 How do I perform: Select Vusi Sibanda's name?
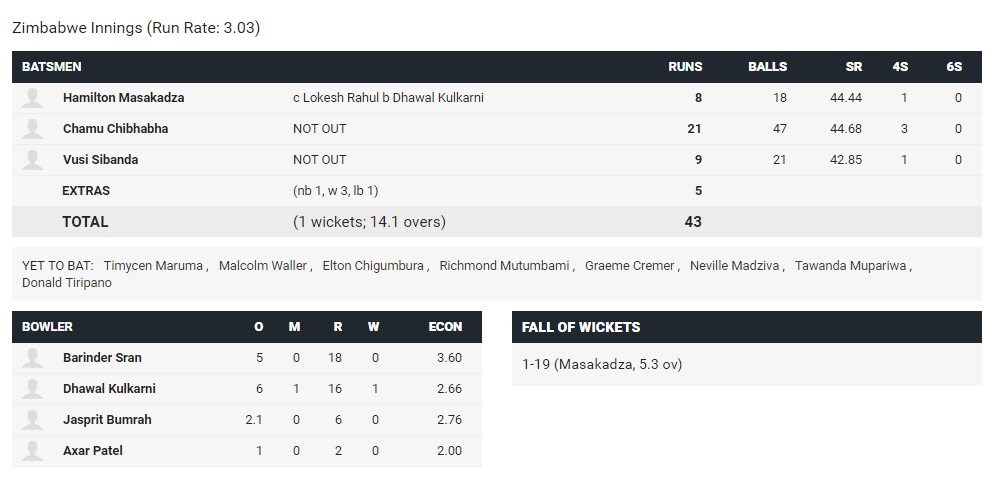tap(100, 160)
